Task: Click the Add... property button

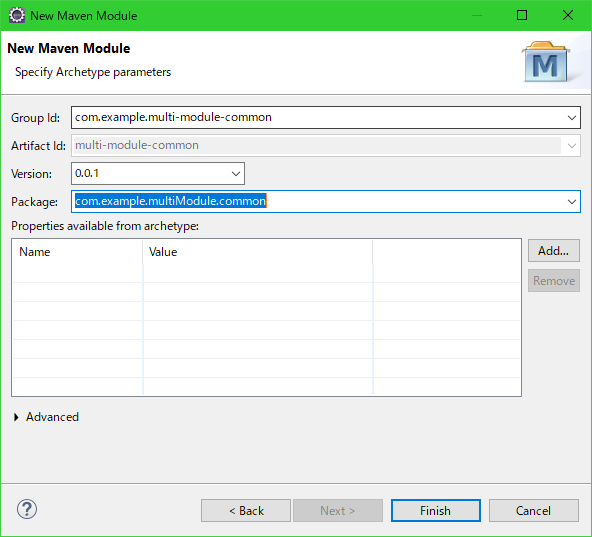Action: point(553,251)
